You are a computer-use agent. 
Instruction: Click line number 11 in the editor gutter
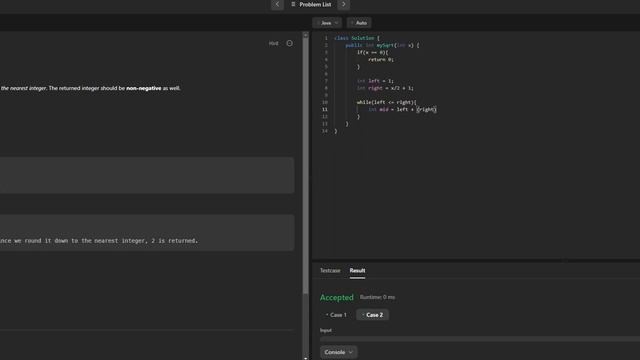pos(325,109)
